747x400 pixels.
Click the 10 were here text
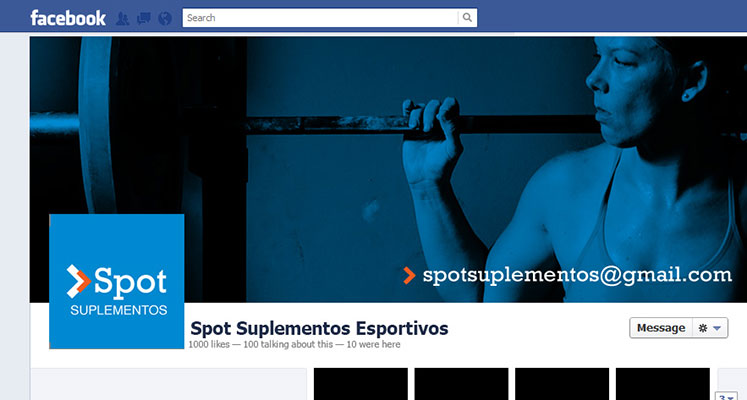[x=373, y=344]
